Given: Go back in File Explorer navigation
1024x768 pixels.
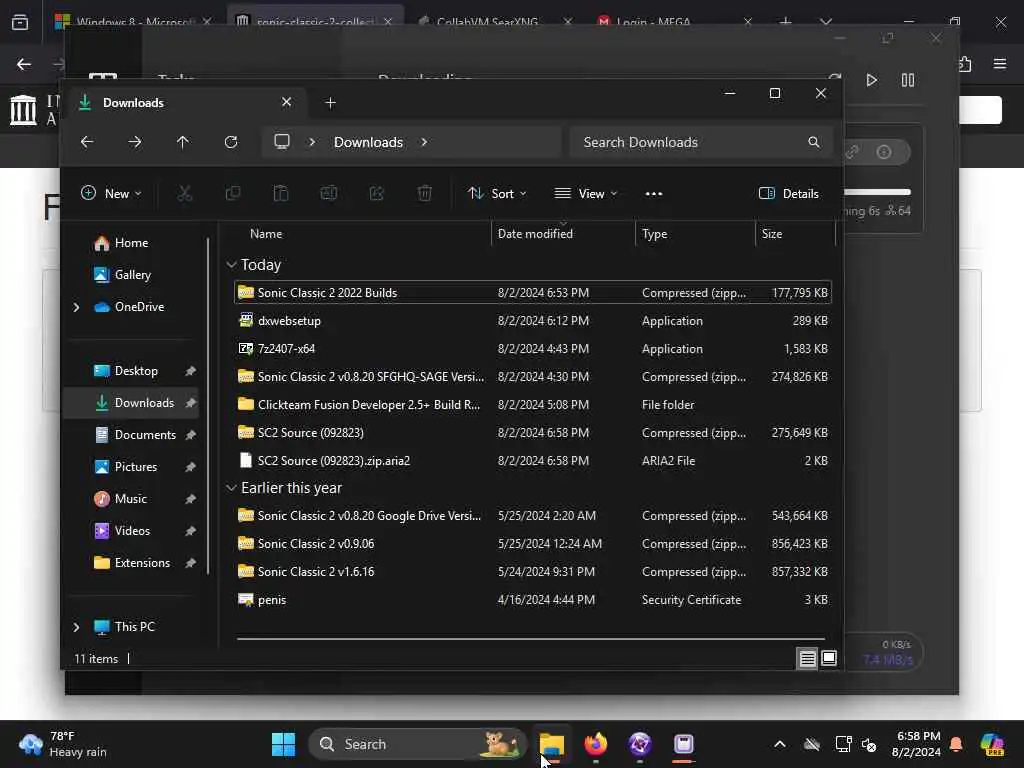Looking at the screenshot, I should click(87, 142).
